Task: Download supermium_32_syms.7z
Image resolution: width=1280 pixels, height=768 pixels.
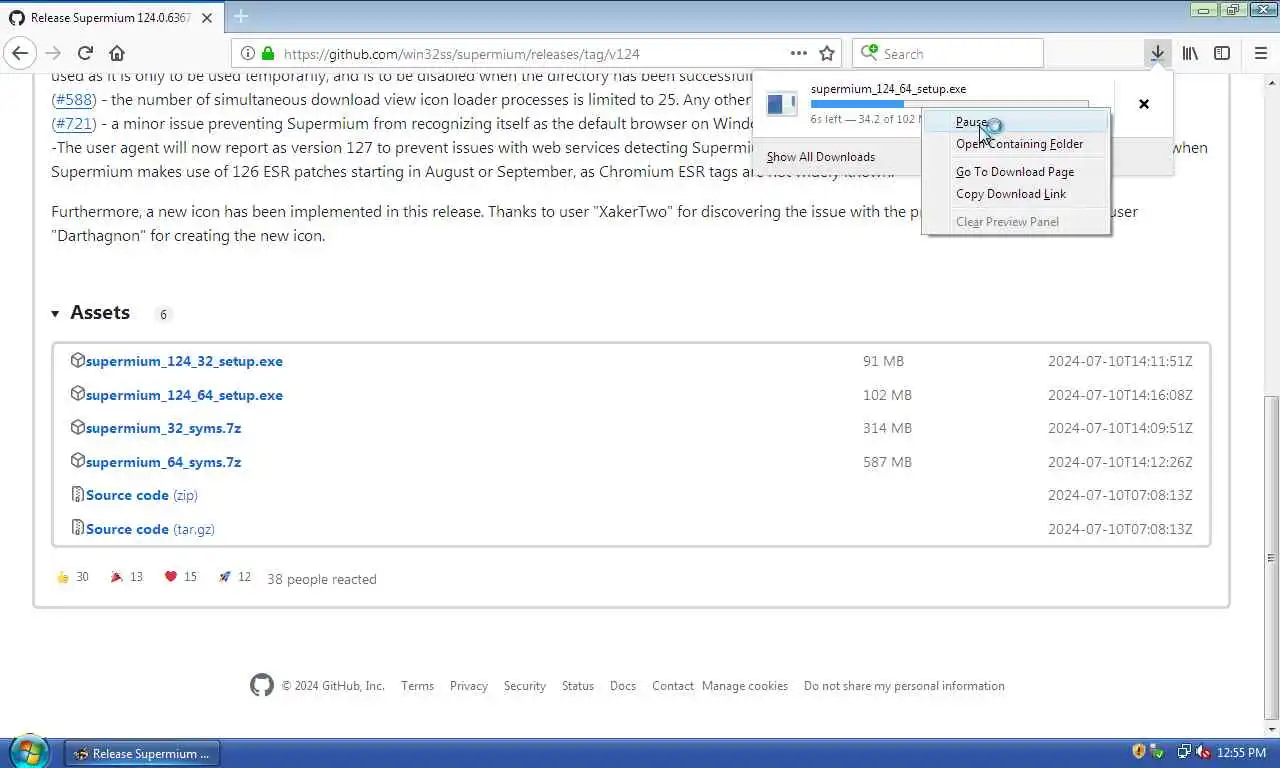Action: pyautogui.click(x=163, y=428)
